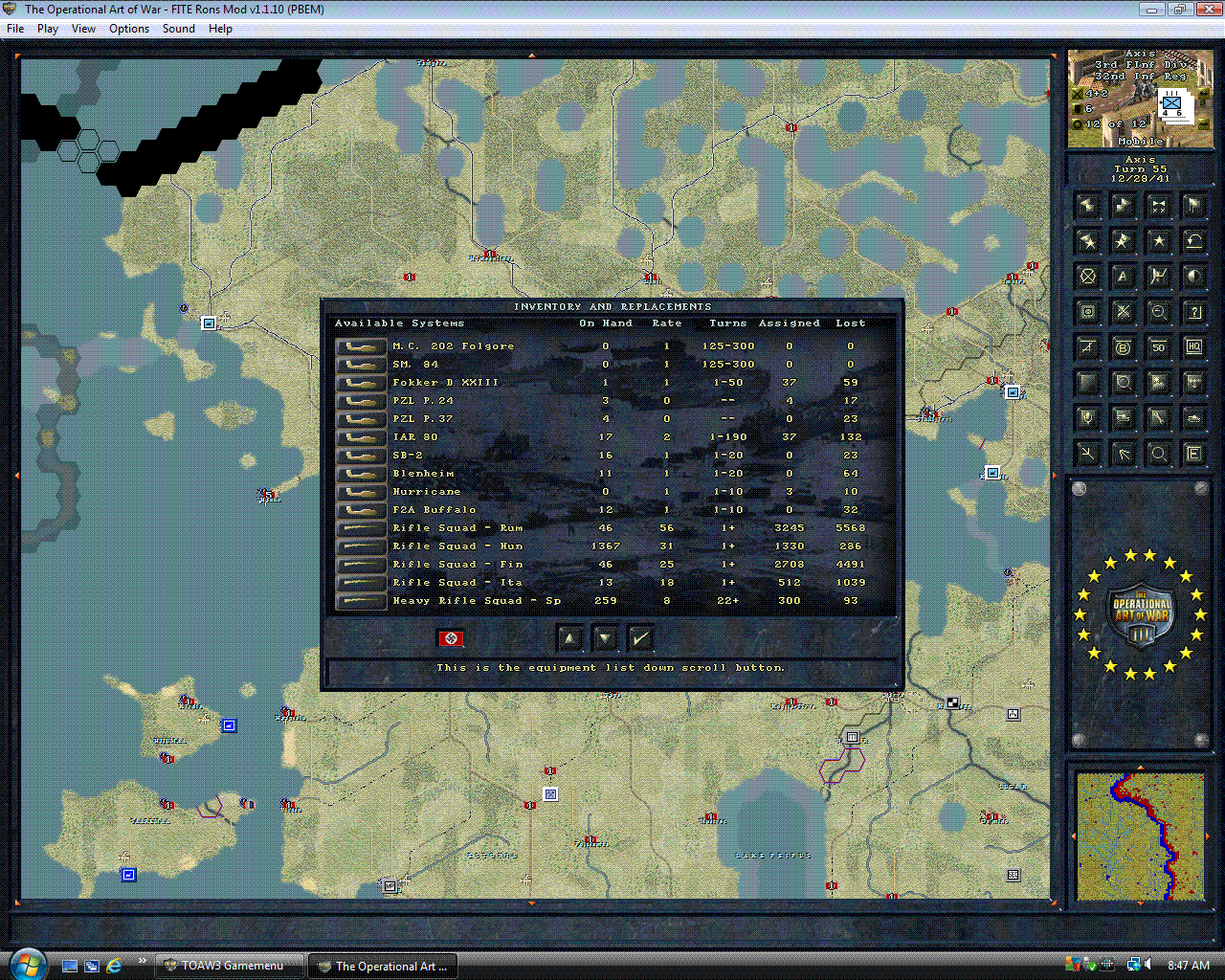Click the question mark help icon
1225x980 pixels.
(1194, 312)
